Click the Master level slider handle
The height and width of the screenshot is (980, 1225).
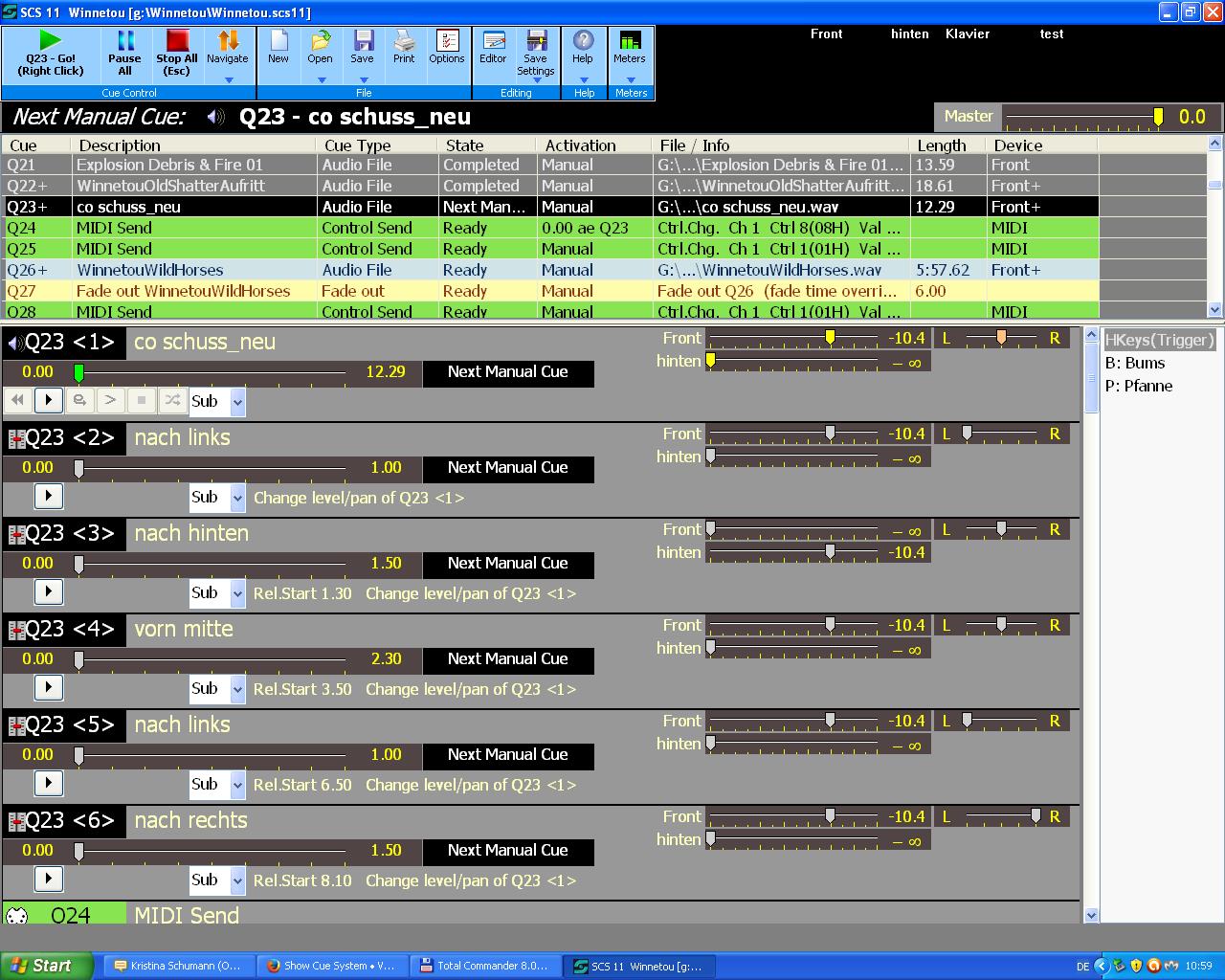(x=1158, y=117)
